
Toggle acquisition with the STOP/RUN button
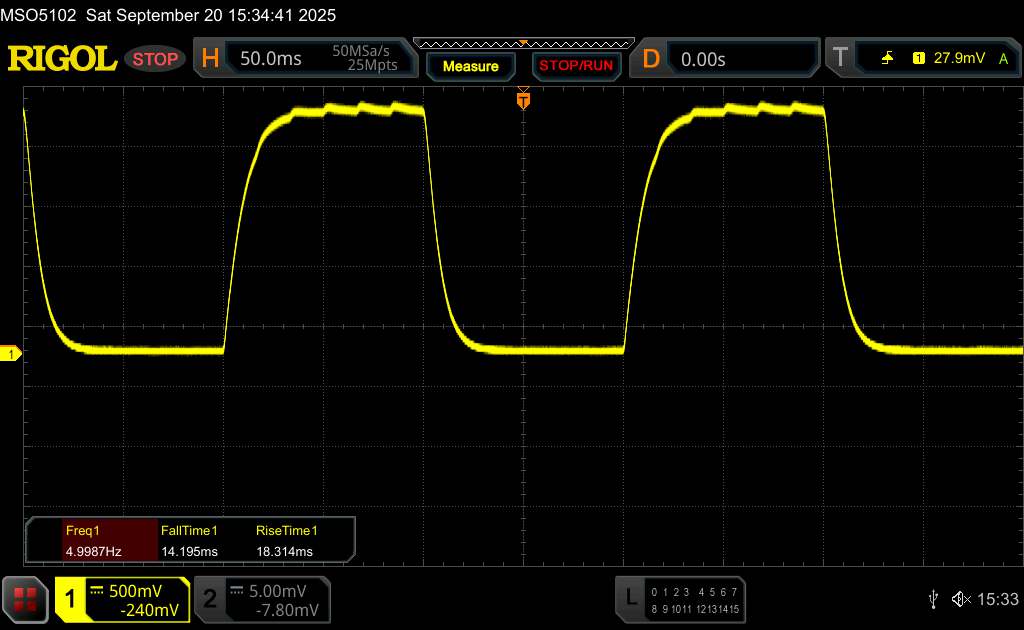pos(575,66)
